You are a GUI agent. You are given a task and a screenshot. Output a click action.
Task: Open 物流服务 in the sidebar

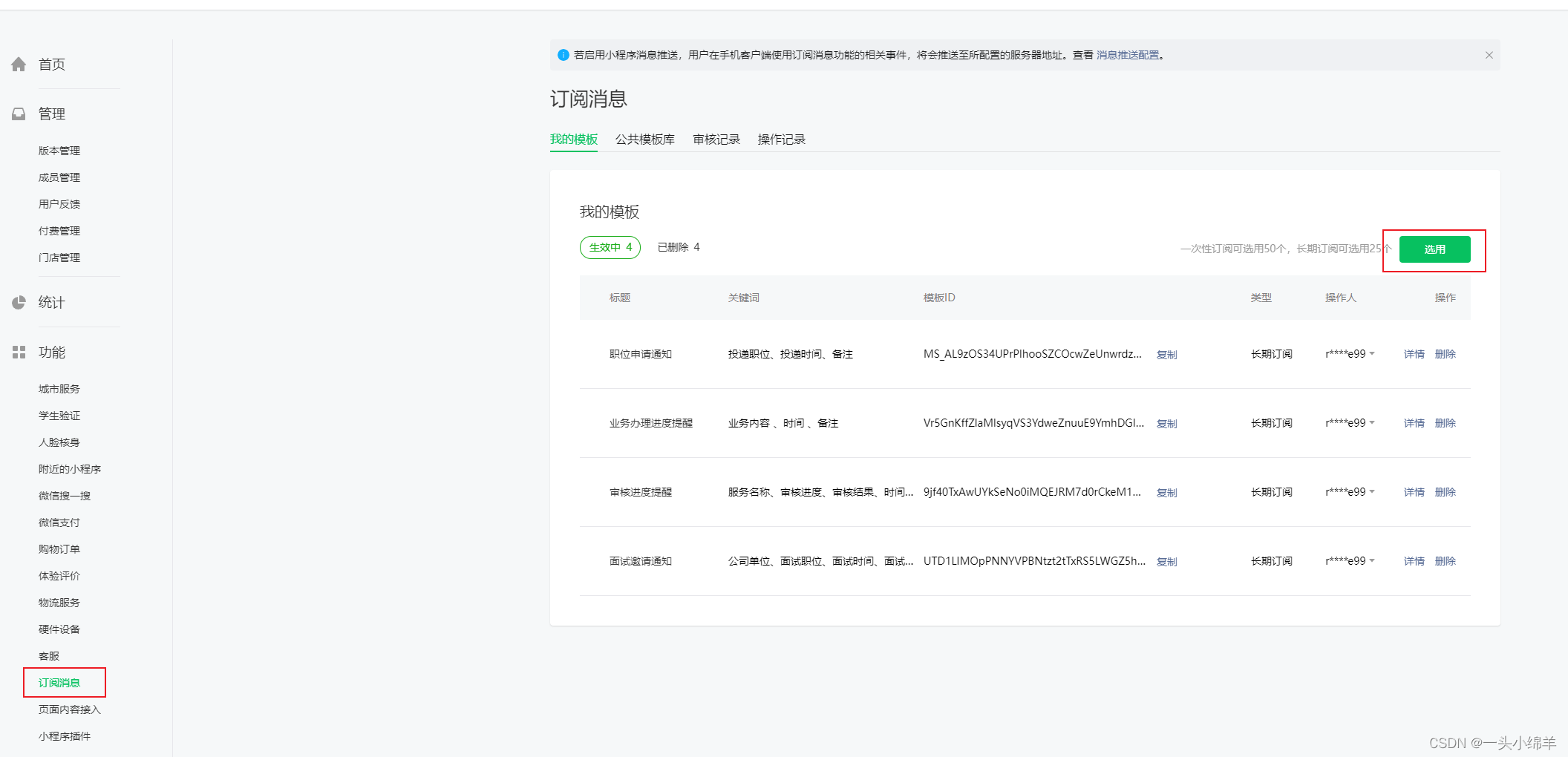59,603
